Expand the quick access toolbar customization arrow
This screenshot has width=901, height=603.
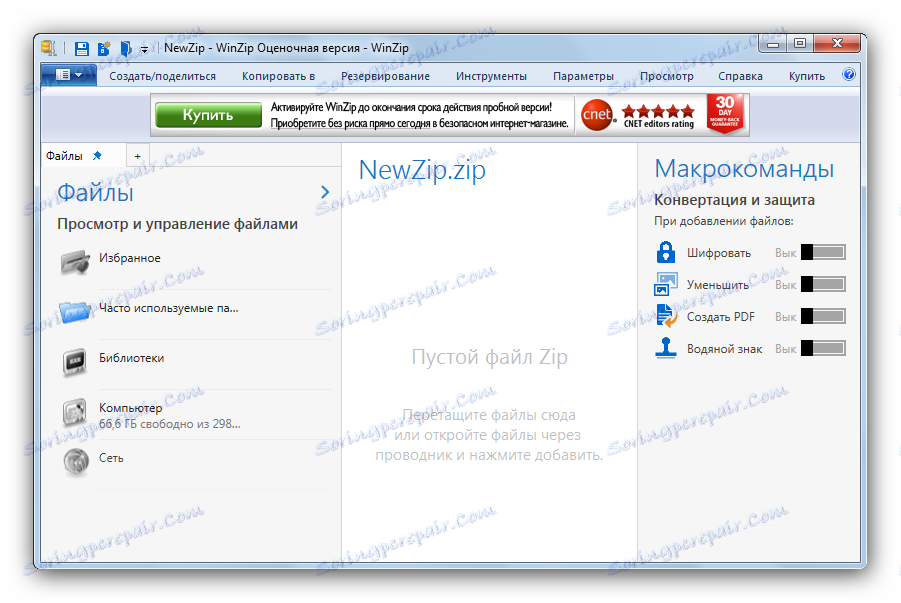point(145,47)
